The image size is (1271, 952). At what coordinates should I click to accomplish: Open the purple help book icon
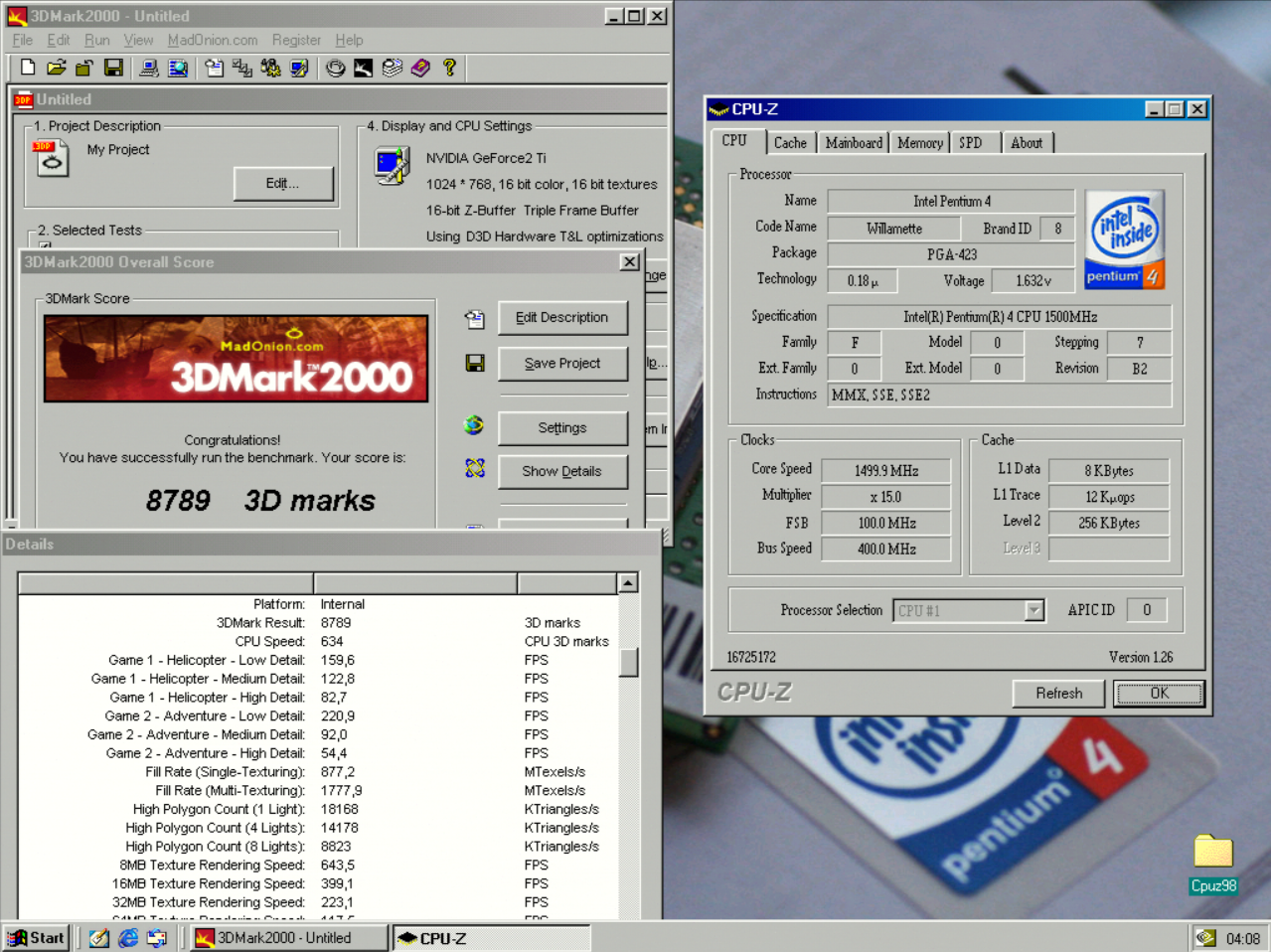(x=420, y=68)
